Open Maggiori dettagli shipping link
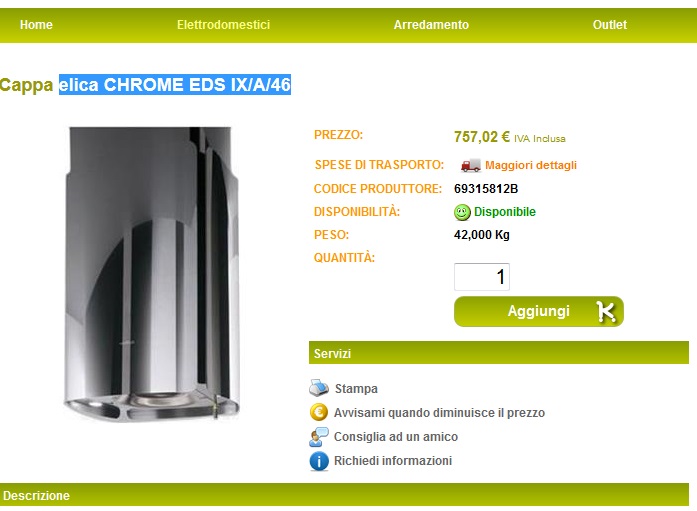697x511 pixels. pos(531,165)
